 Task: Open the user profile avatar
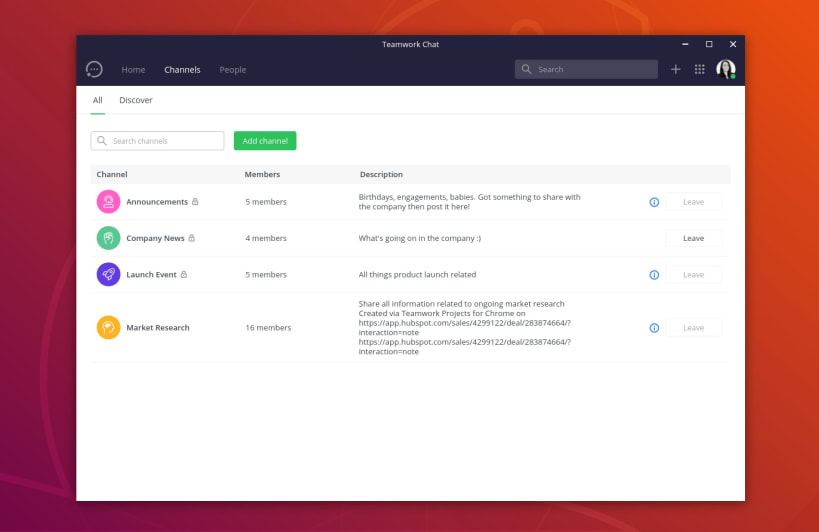tap(726, 69)
